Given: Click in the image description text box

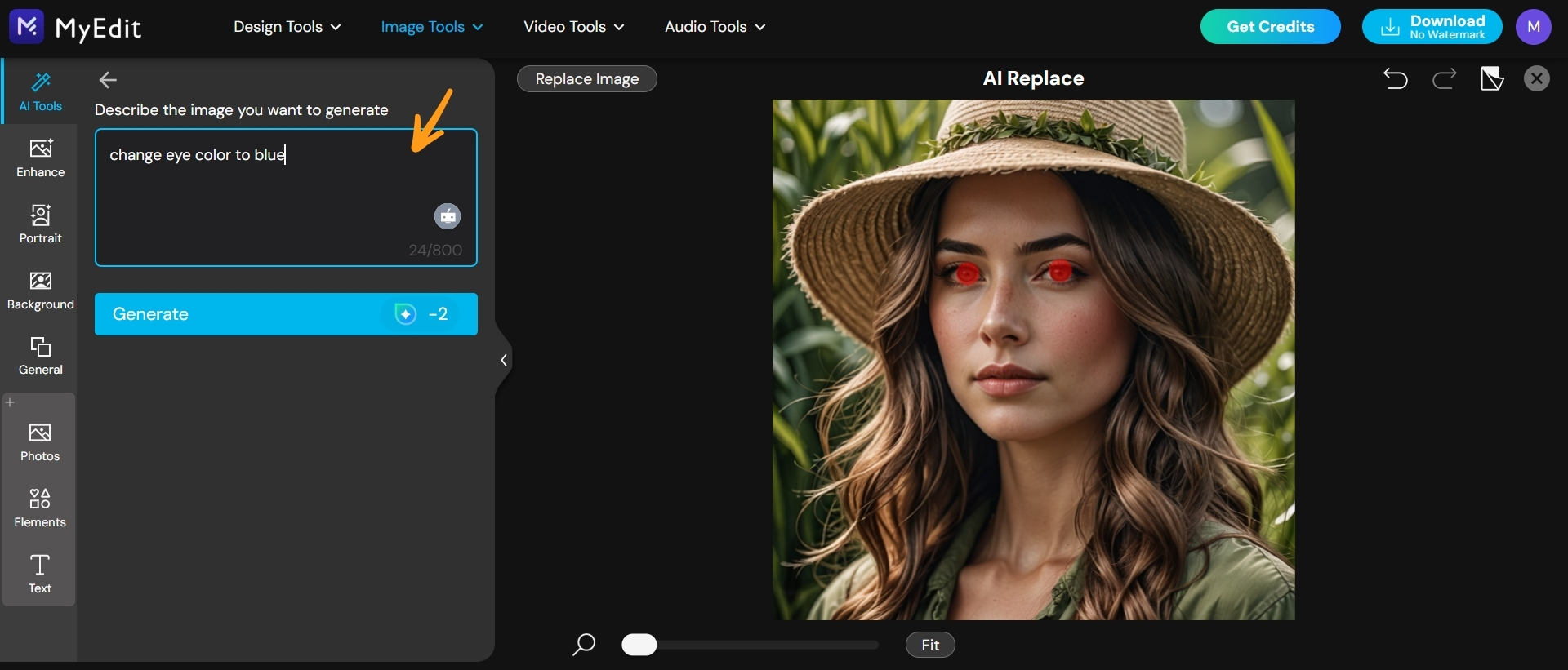Looking at the screenshot, I should click(x=286, y=197).
